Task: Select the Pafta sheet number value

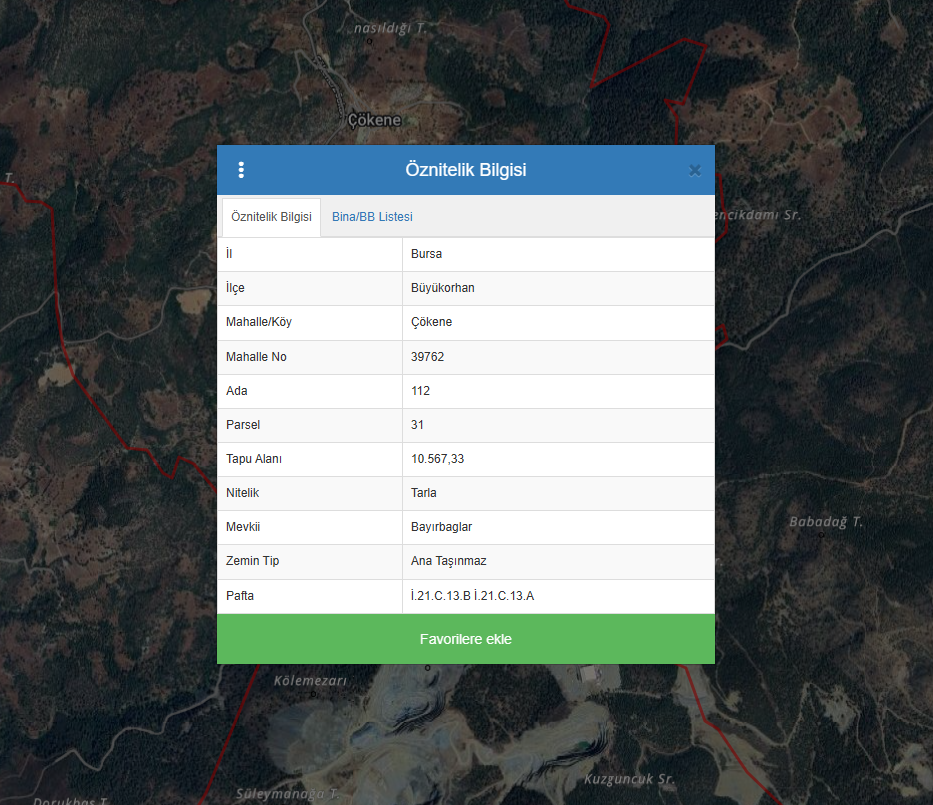Action: click(x=472, y=596)
